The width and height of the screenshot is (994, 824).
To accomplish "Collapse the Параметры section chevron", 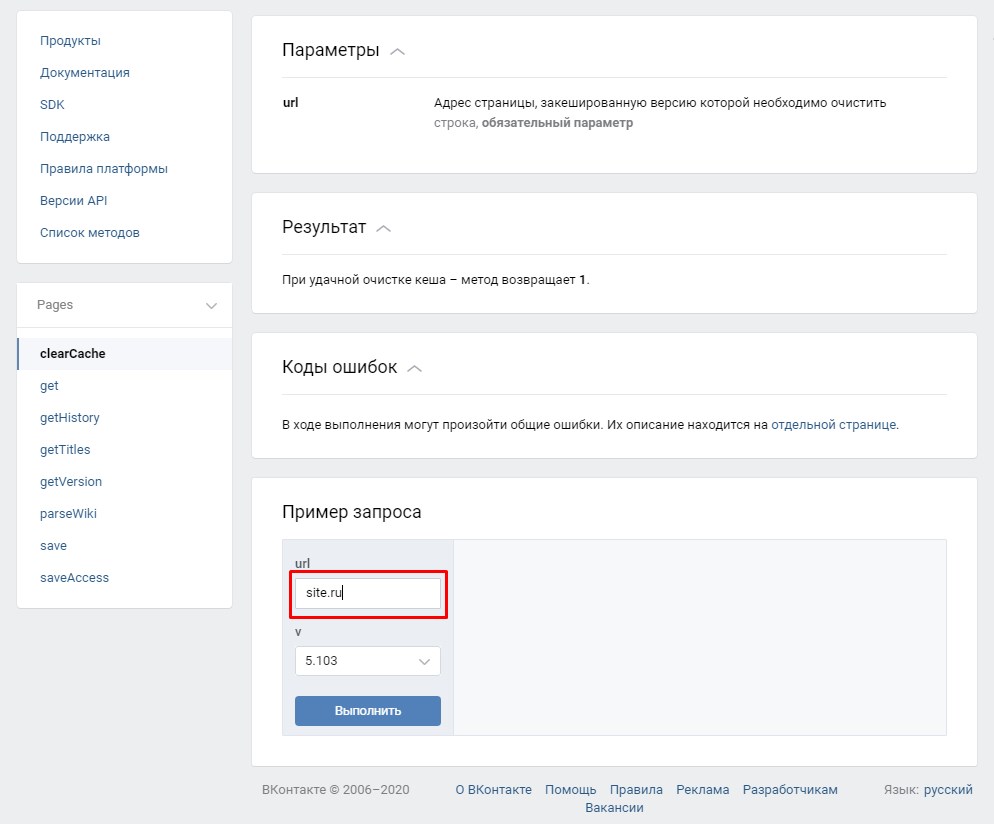I will (x=397, y=51).
